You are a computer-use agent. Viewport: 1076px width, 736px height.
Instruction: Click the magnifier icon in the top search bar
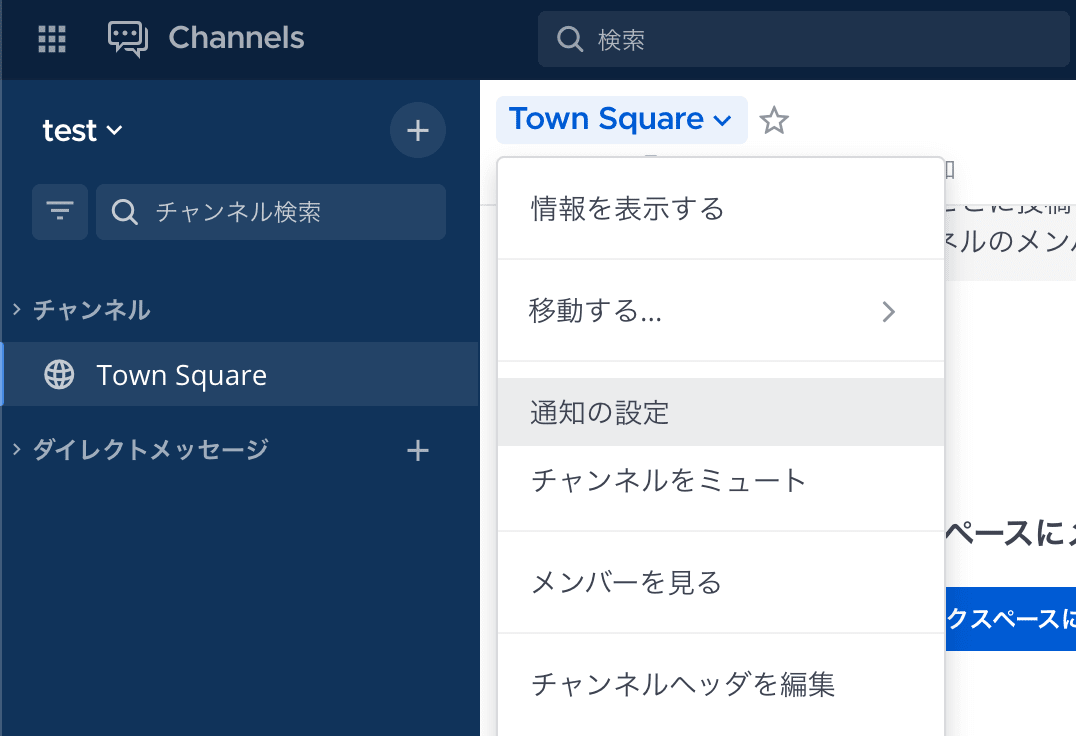coord(570,39)
